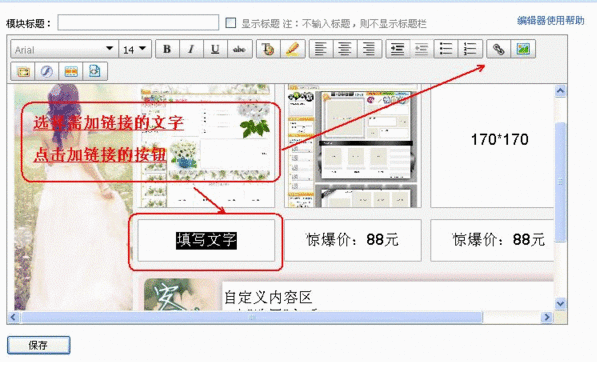Click the 自定义内容区 text

coord(268,297)
